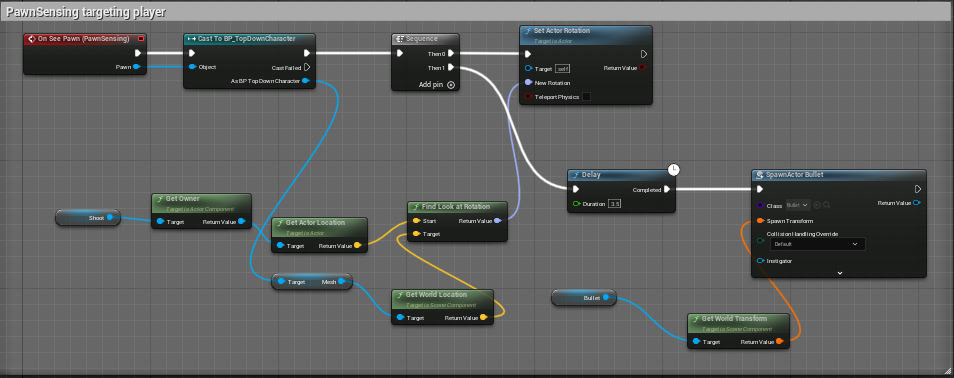Click the Find Look at Rotation Target pin
Viewport: 954px width, 378px height.
[x=416, y=234]
